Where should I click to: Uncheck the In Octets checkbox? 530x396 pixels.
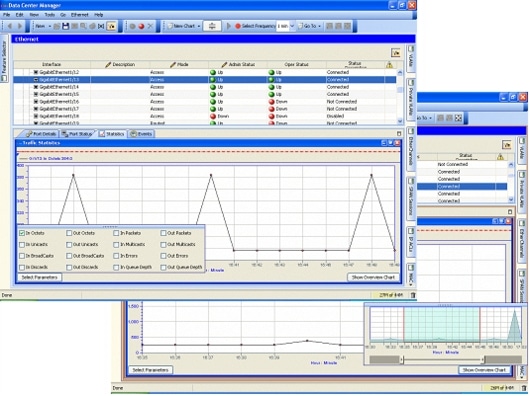coord(22,233)
